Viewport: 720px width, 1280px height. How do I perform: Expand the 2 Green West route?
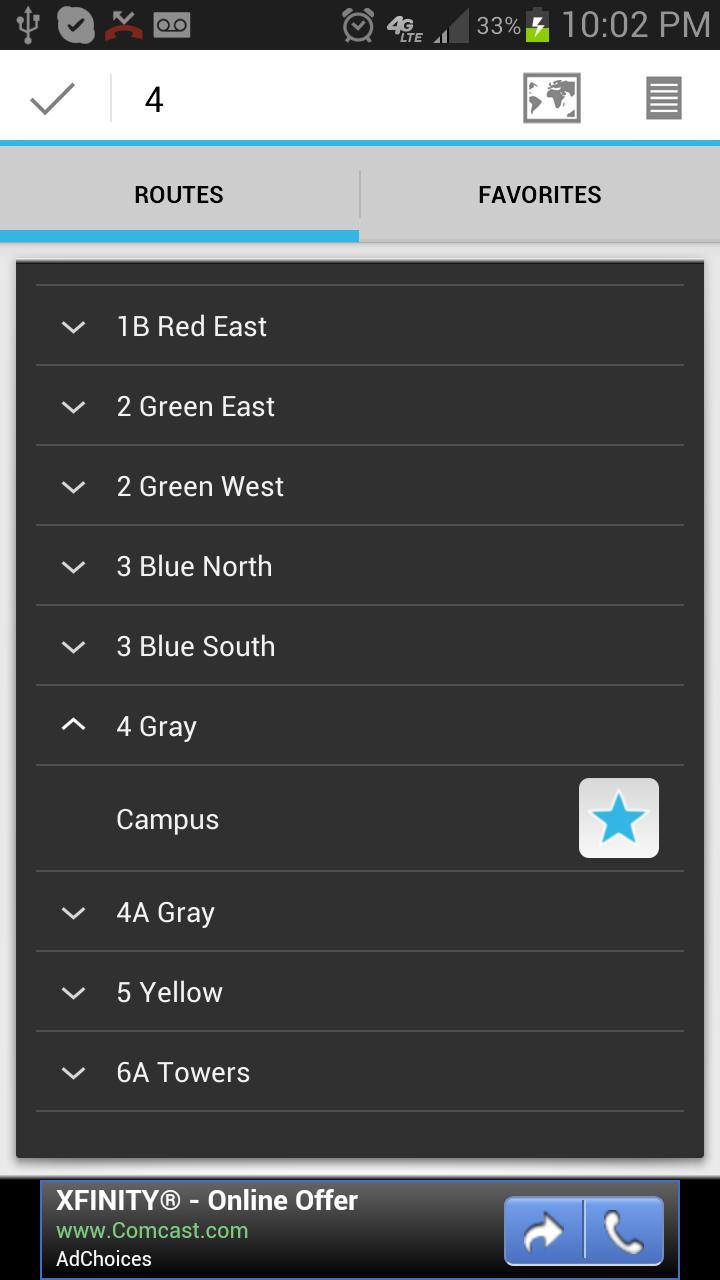click(x=73, y=486)
